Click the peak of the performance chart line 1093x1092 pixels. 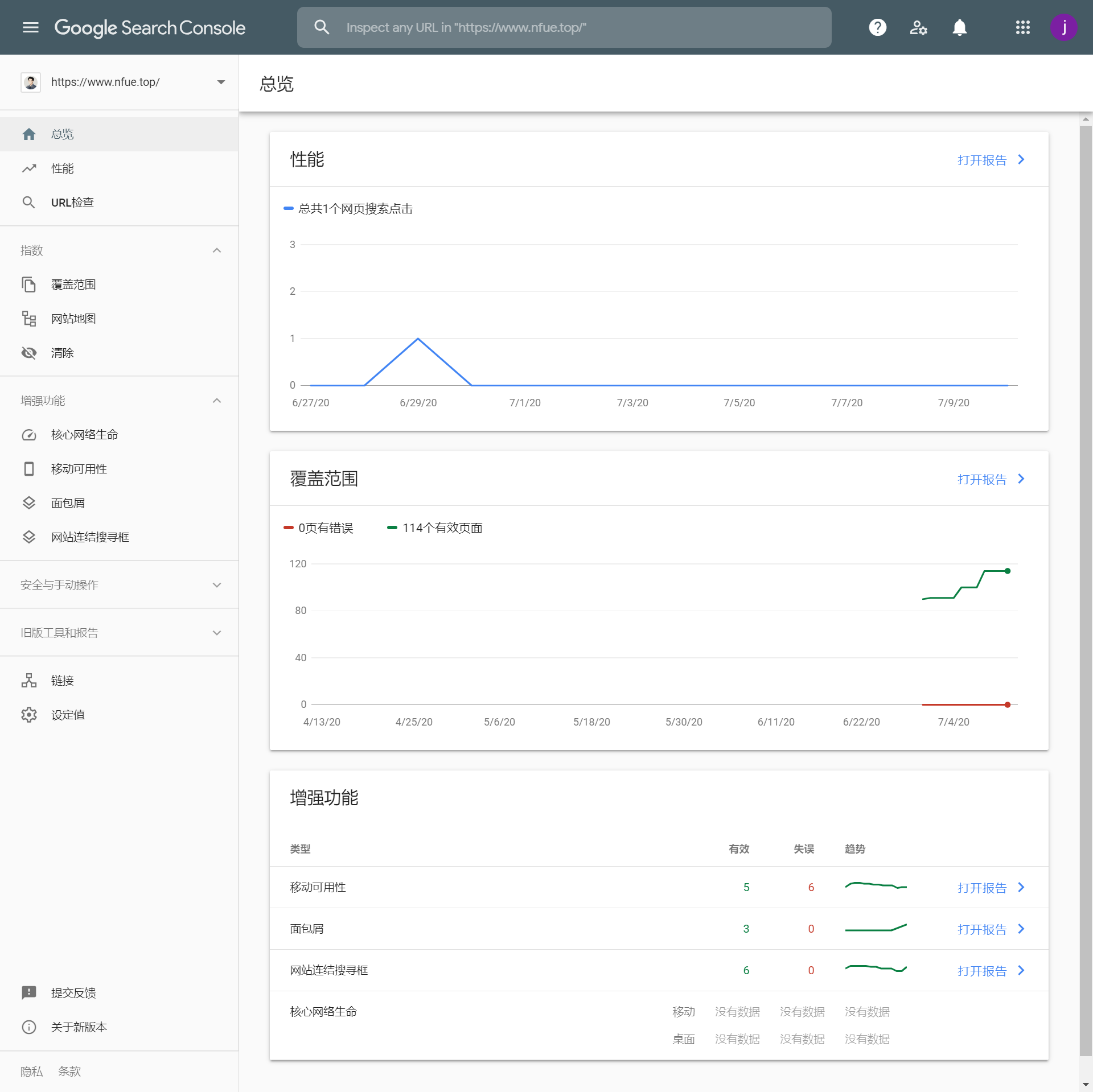418,339
